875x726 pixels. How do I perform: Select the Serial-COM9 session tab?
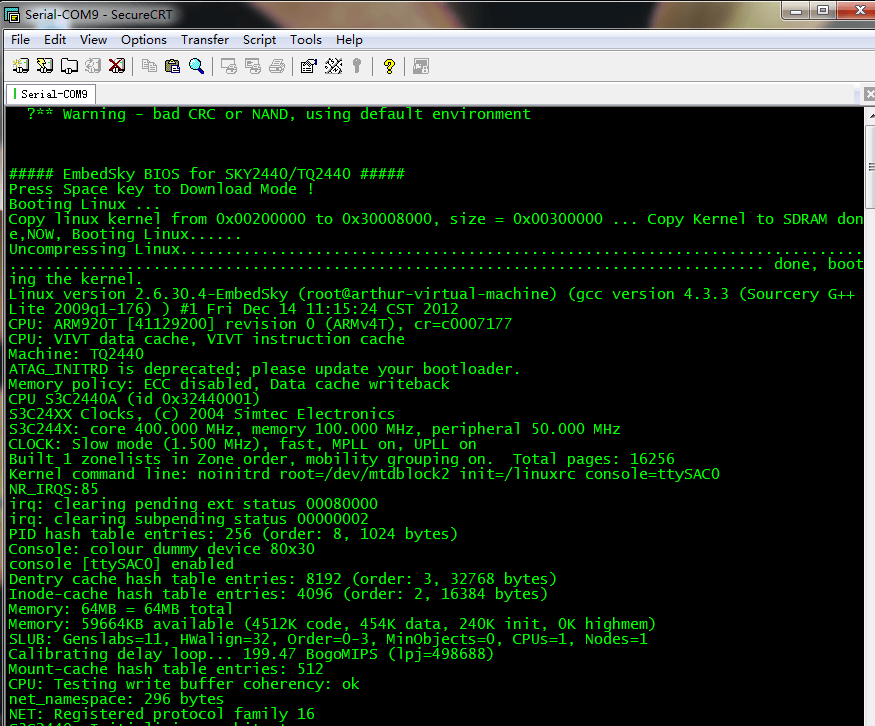pyautogui.click(x=55, y=94)
